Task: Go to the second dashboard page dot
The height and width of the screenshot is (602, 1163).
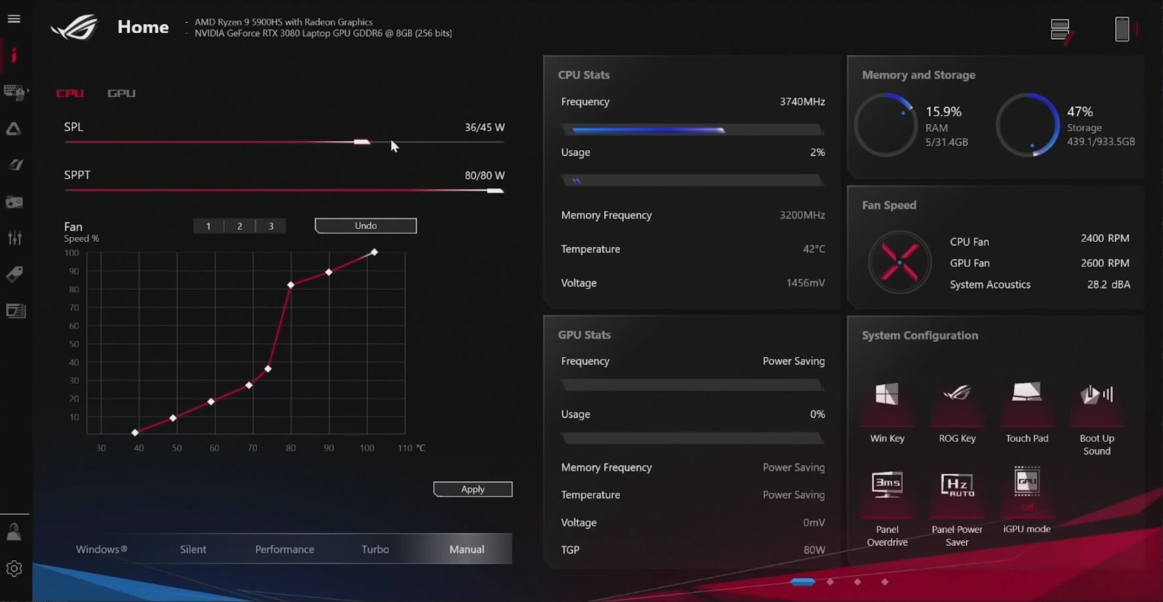Action: pyautogui.click(x=830, y=582)
